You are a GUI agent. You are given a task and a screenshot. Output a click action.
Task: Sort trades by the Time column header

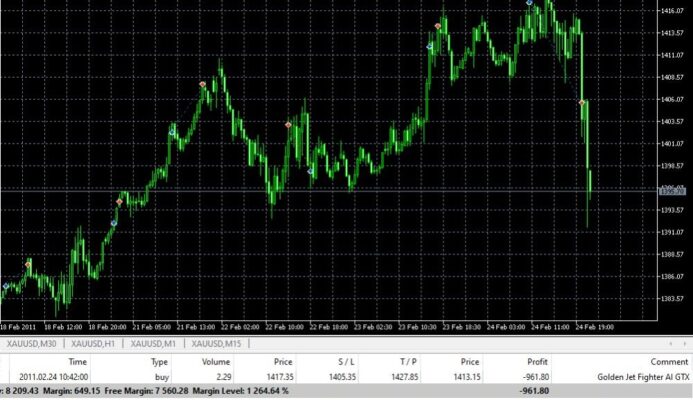click(x=77, y=361)
